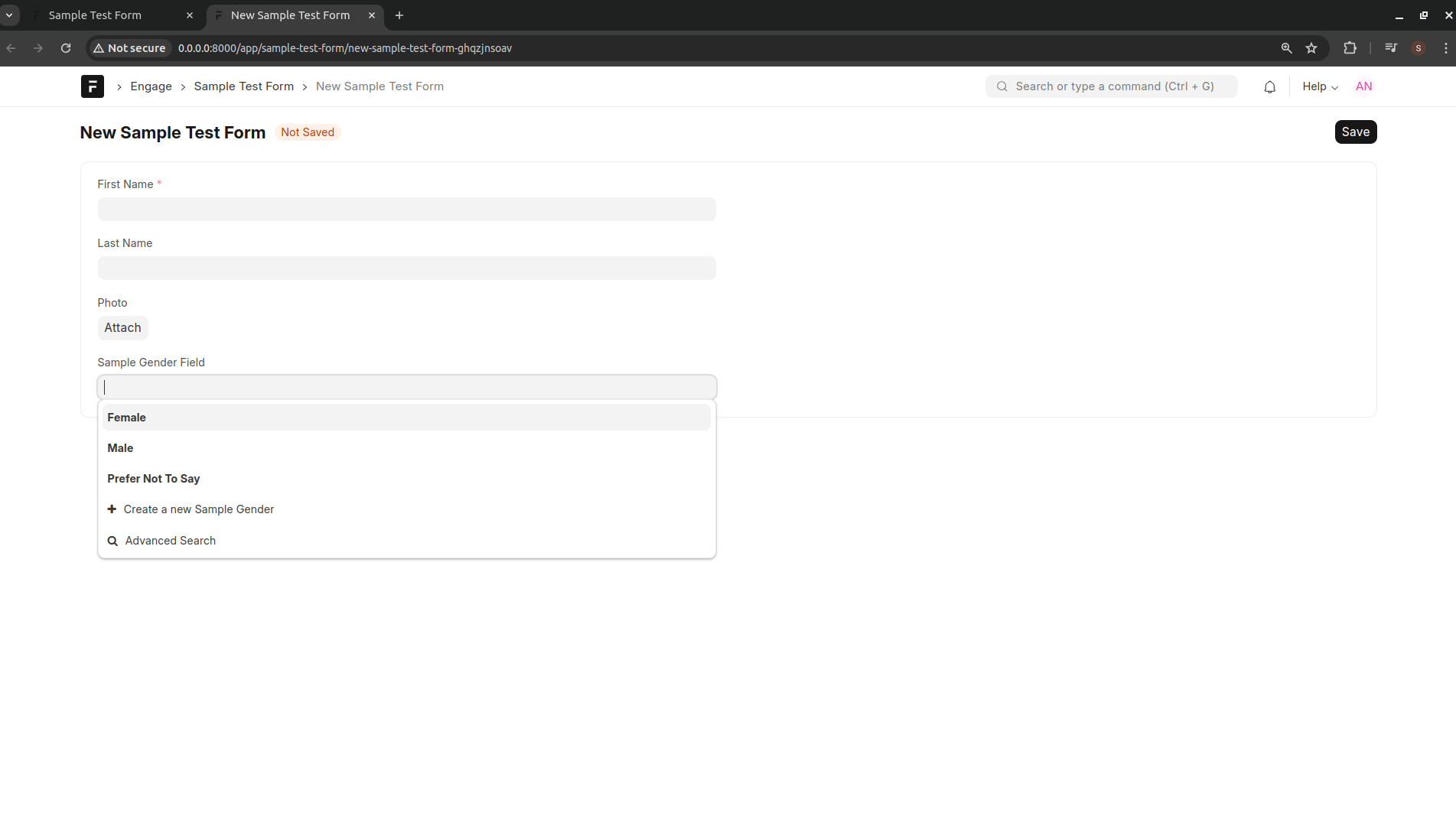
Task: Go to Sample Test Form breadcrumb
Action: click(x=243, y=86)
